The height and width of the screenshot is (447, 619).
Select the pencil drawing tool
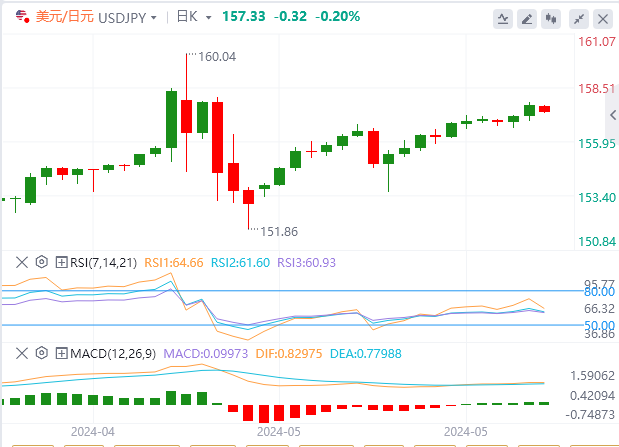(x=527, y=19)
